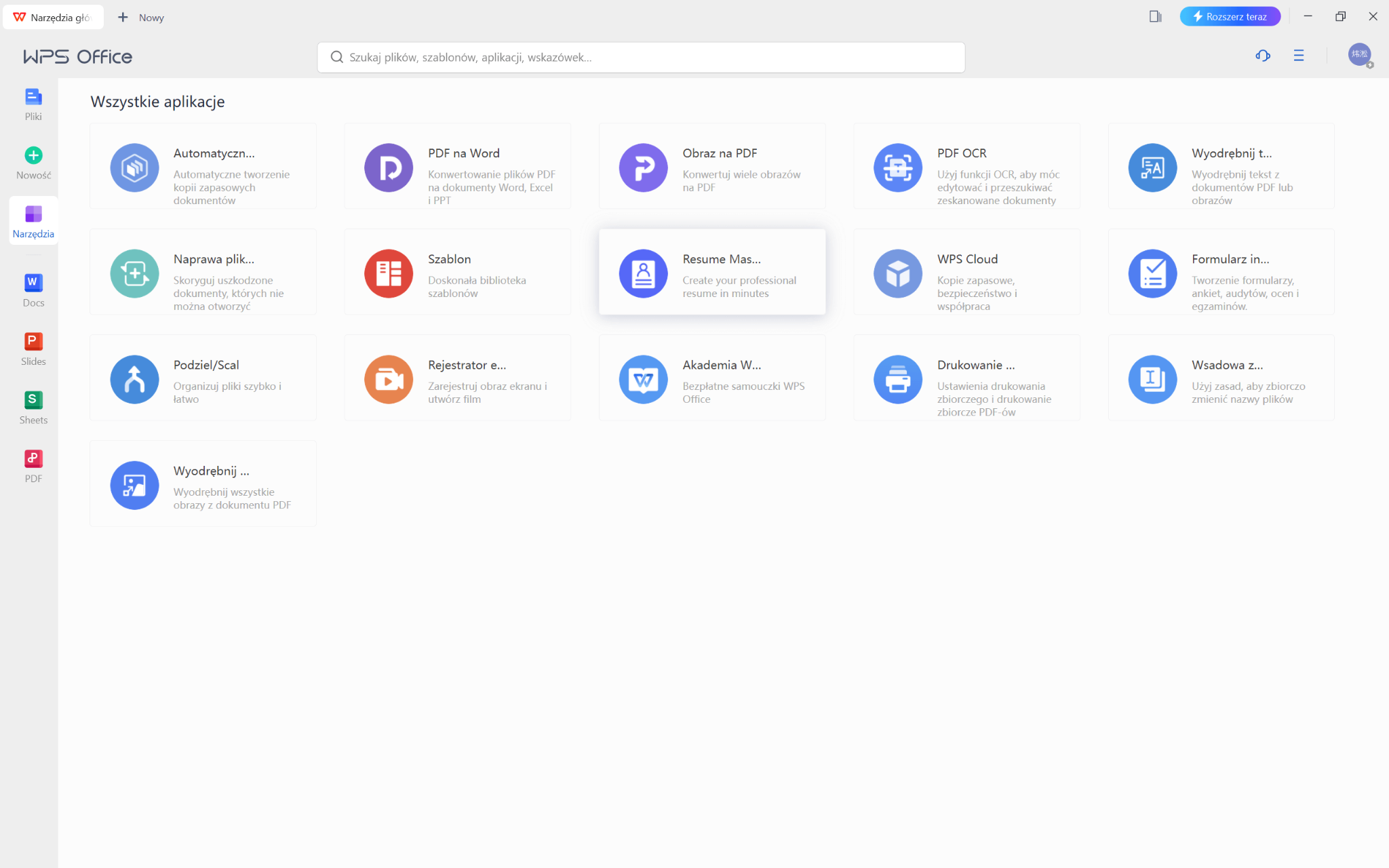
Task: Launch the Obraz na PDF tool icon
Action: [x=643, y=167]
